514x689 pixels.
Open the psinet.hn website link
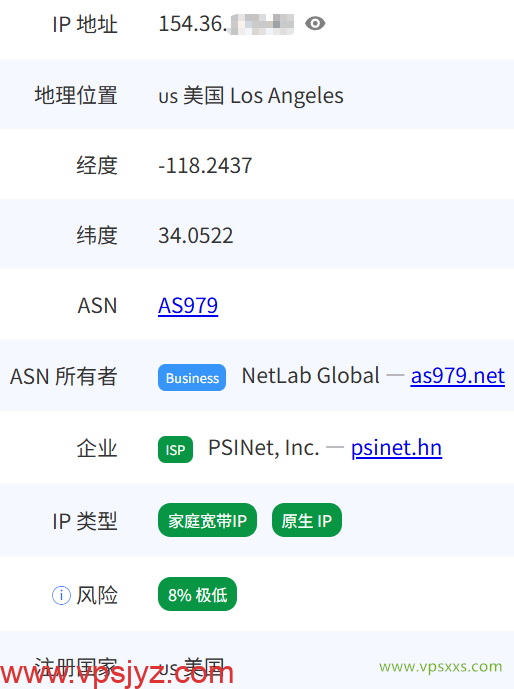pos(396,448)
